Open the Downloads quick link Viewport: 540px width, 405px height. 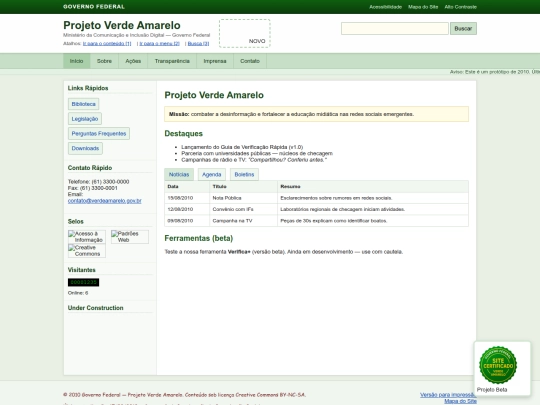pos(85,148)
